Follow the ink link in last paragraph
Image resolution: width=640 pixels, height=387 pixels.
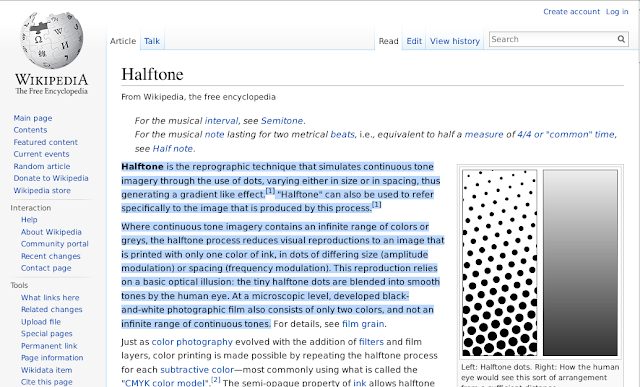pyautogui.click(x=360, y=383)
